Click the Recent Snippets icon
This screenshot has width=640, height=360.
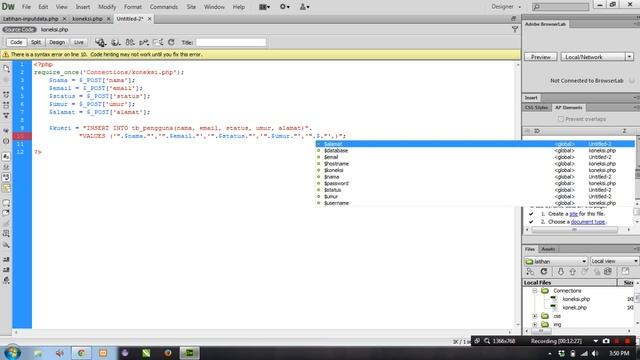coord(6,233)
